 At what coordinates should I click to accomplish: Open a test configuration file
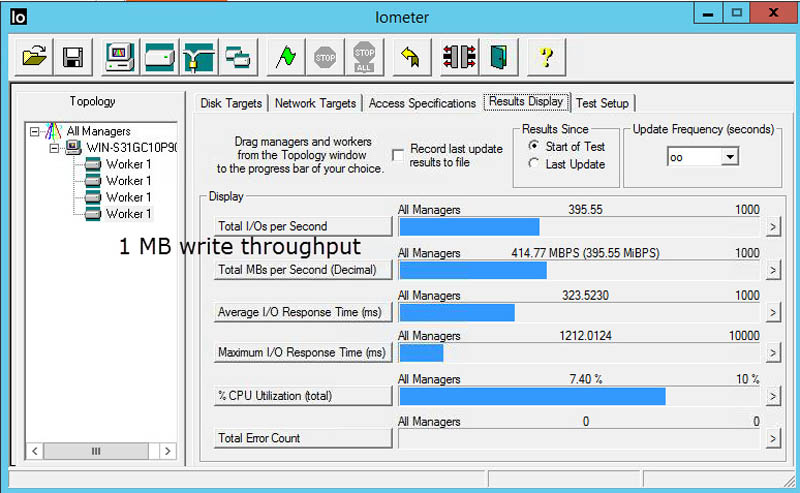(34, 57)
